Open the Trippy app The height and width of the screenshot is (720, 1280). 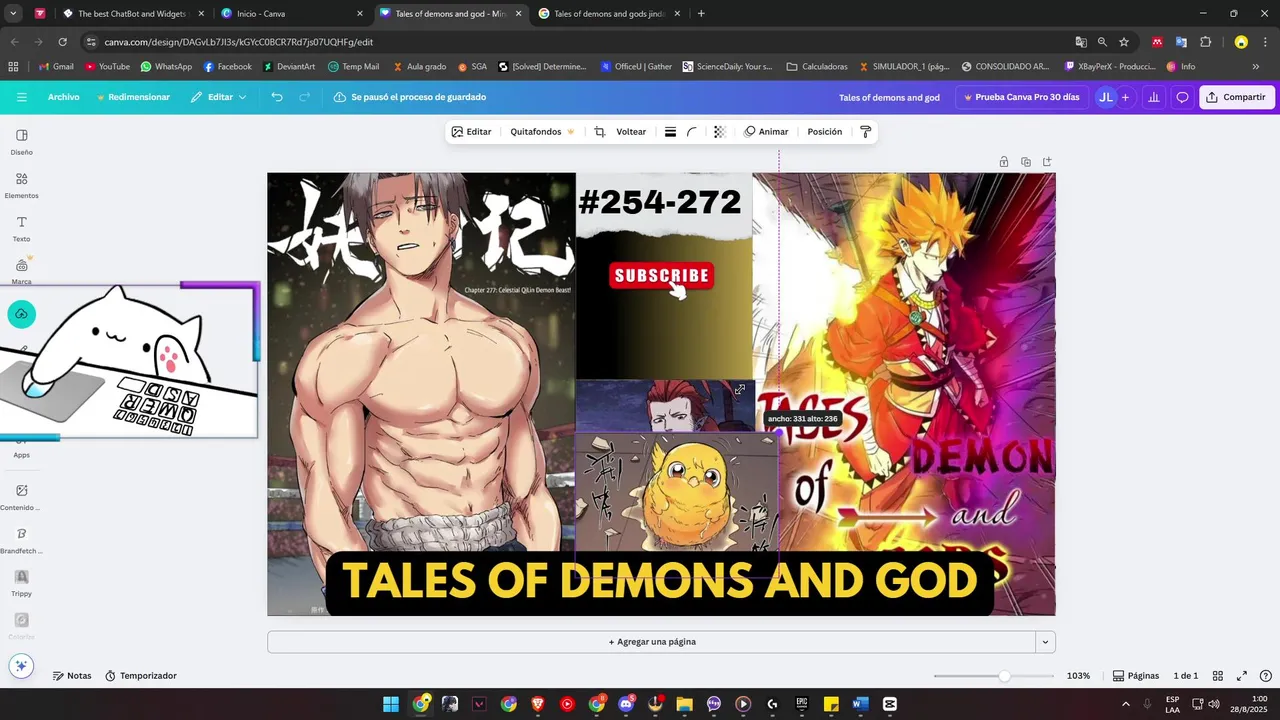(x=21, y=583)
